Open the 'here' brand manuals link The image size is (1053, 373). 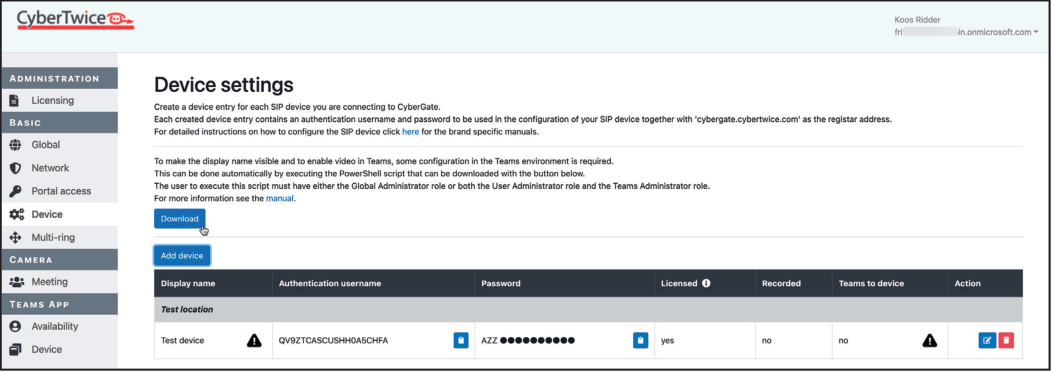pos(410,132)
